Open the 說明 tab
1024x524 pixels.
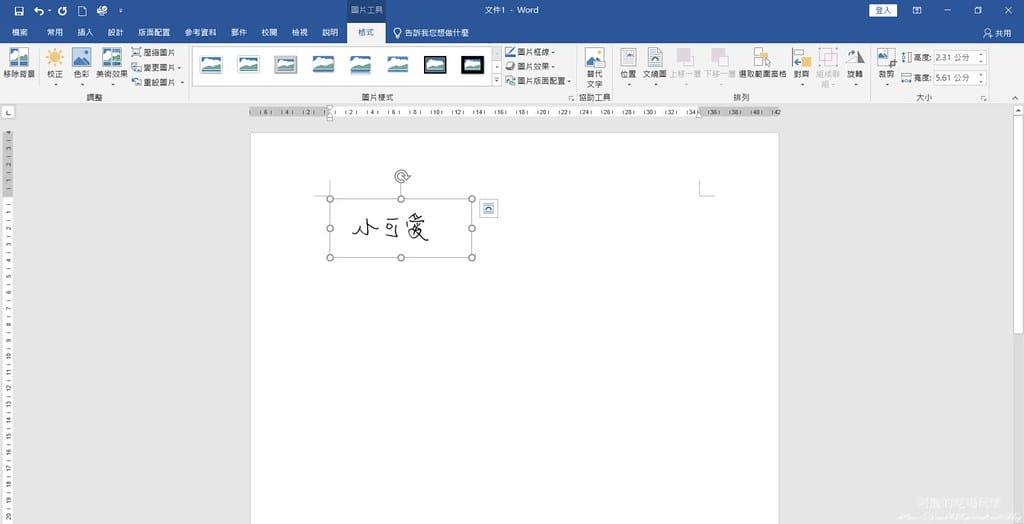point(330,32)
